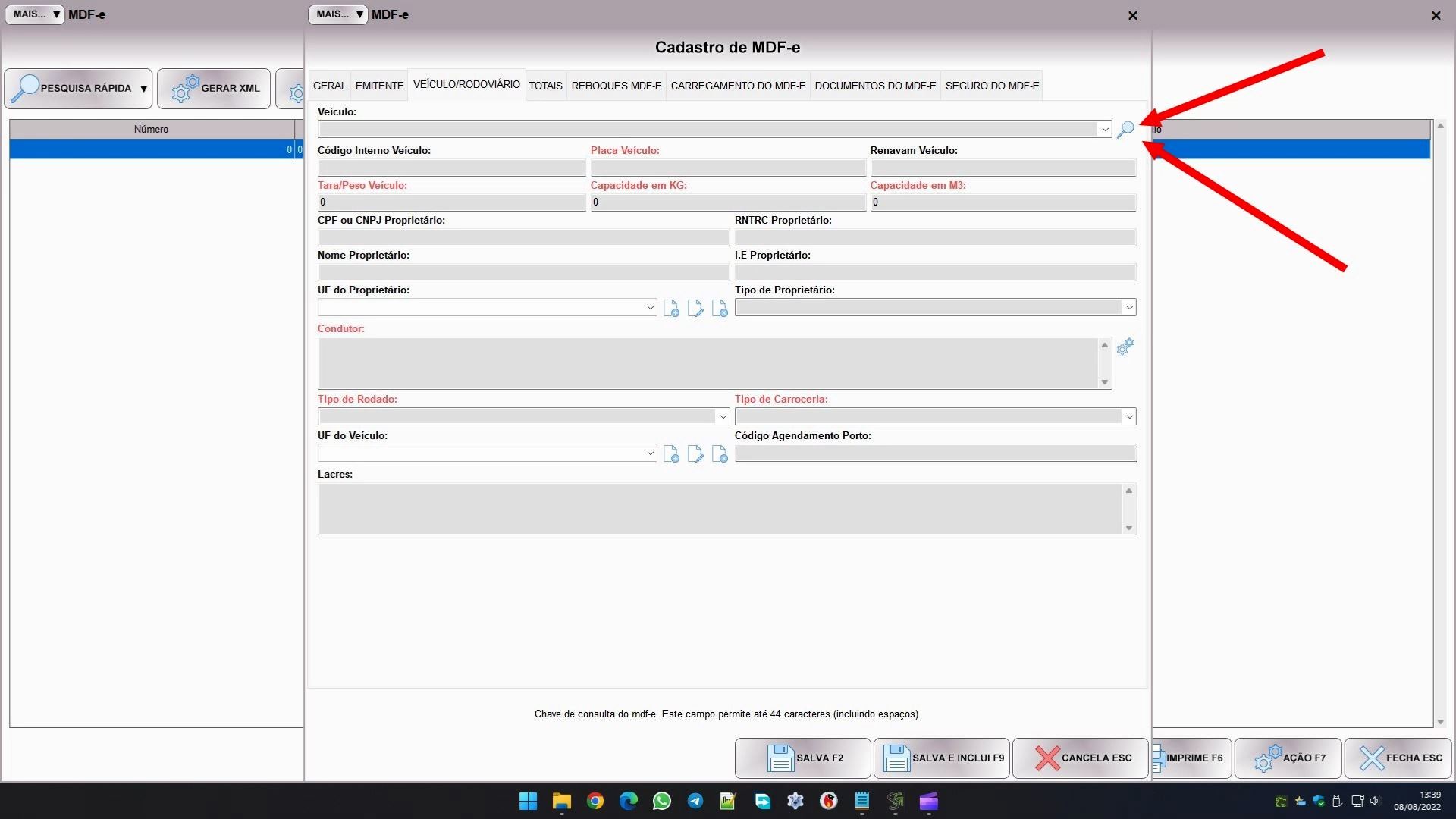Click the Condutor gears icon
The image size is (1456, 819).
(x=1125, y=347)
